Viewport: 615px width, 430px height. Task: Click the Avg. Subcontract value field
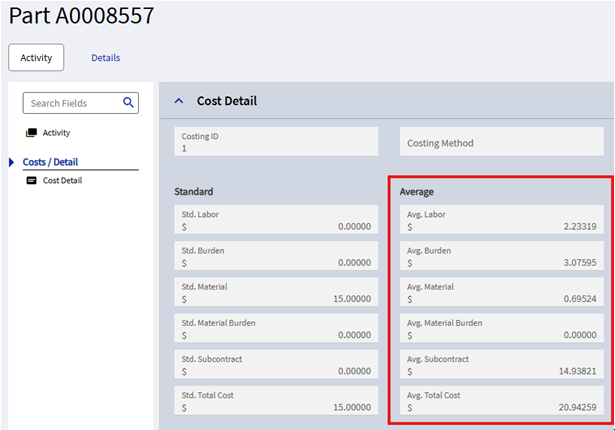(501, 365)
